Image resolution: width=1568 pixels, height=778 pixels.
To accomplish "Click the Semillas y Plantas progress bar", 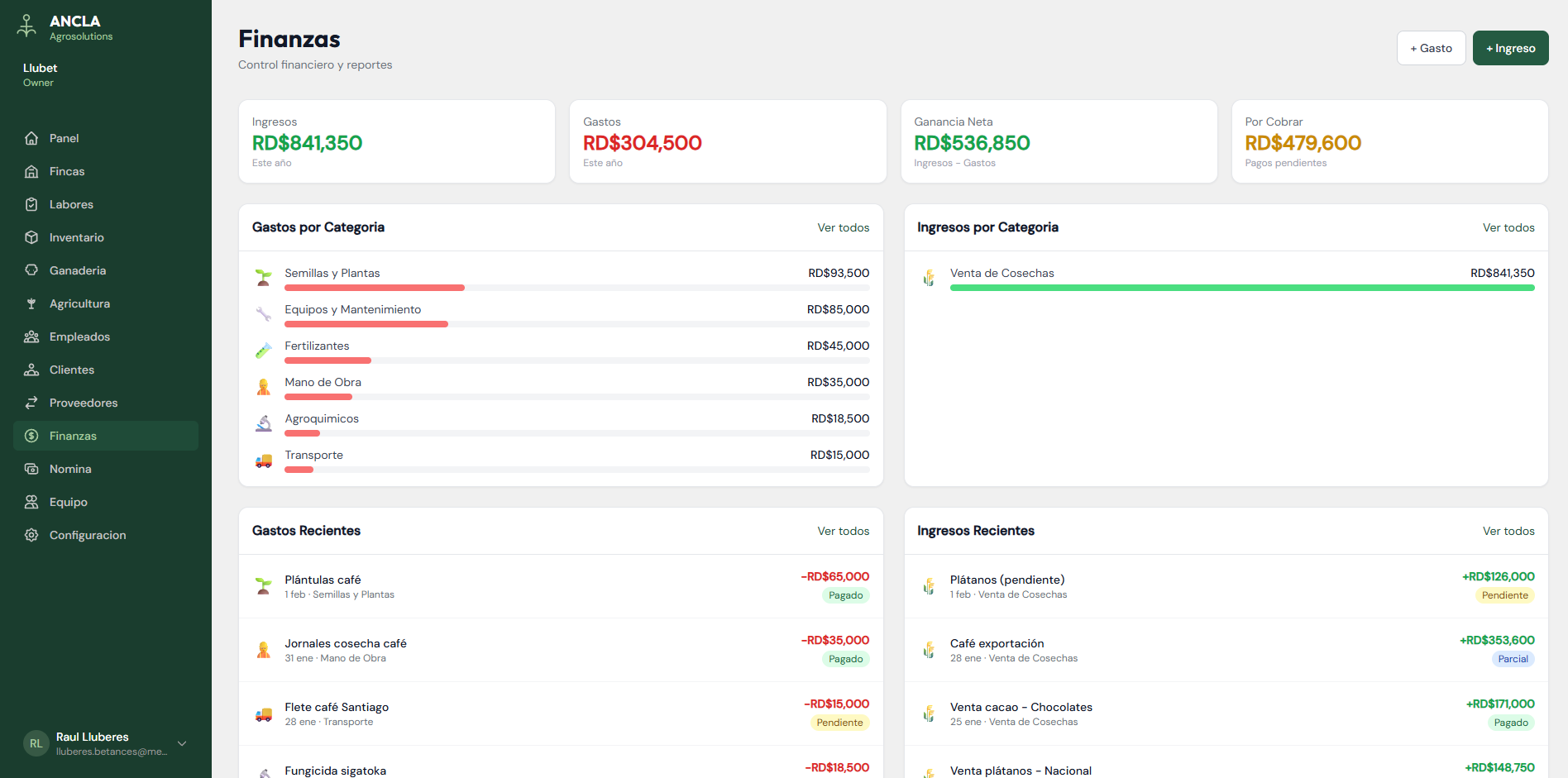I will pyautogui.click(x=576, y=288).
